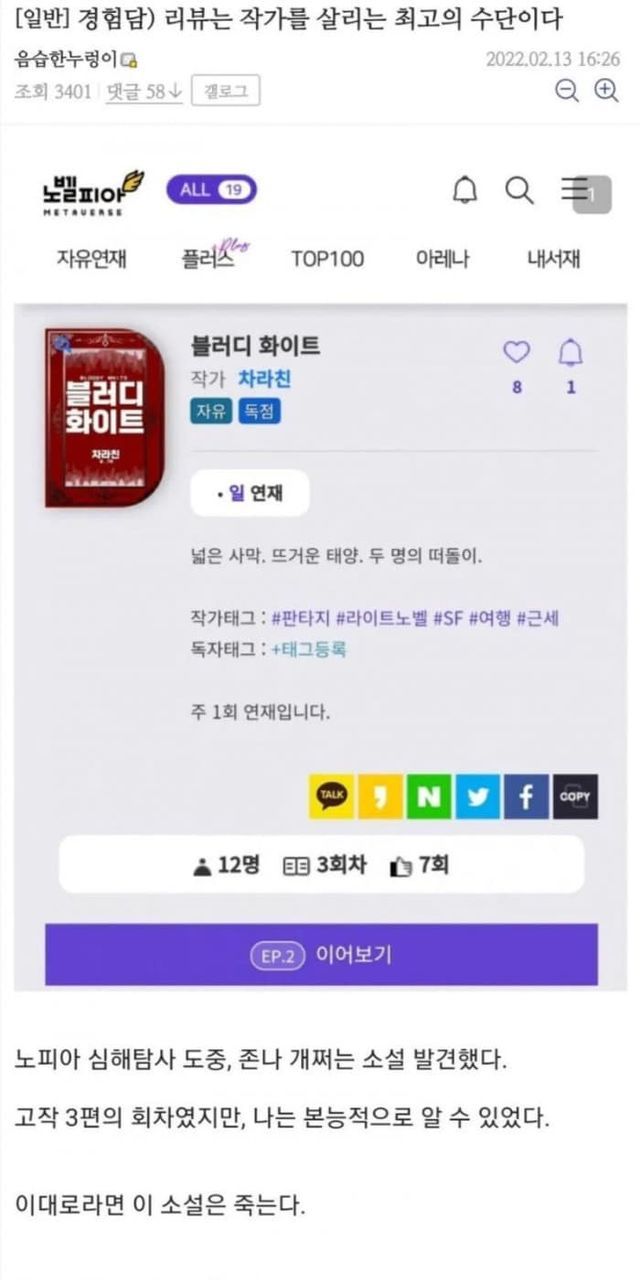Toggle the heart favorite on 블러디 화이트

(x=516, y=352)
